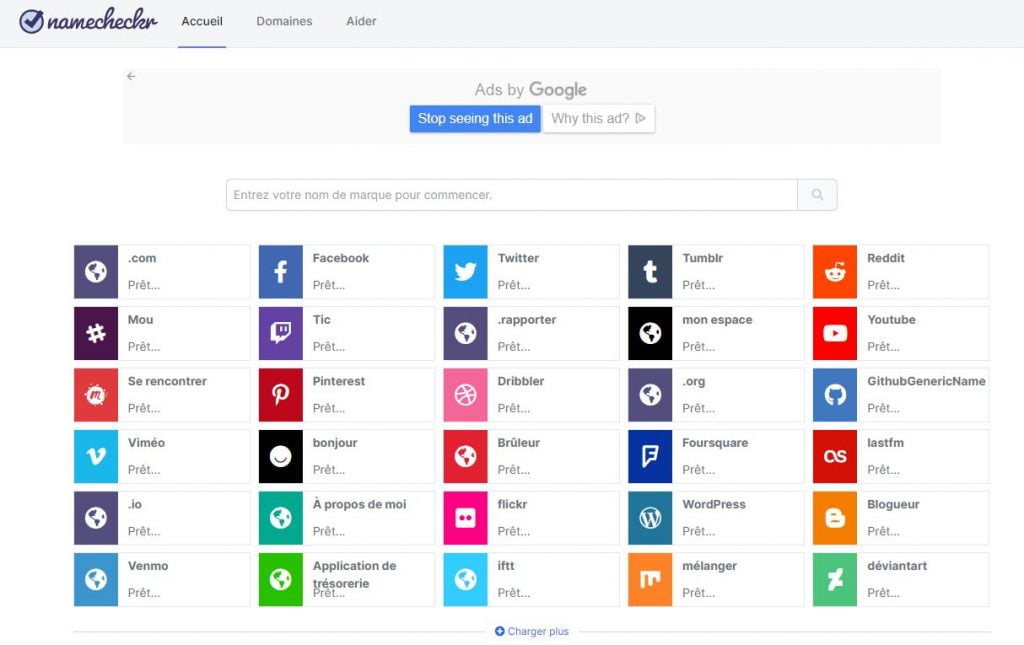Open the Accueil tab
Viewport: 1024px width, 645px height.
click(x=202, y=22)
